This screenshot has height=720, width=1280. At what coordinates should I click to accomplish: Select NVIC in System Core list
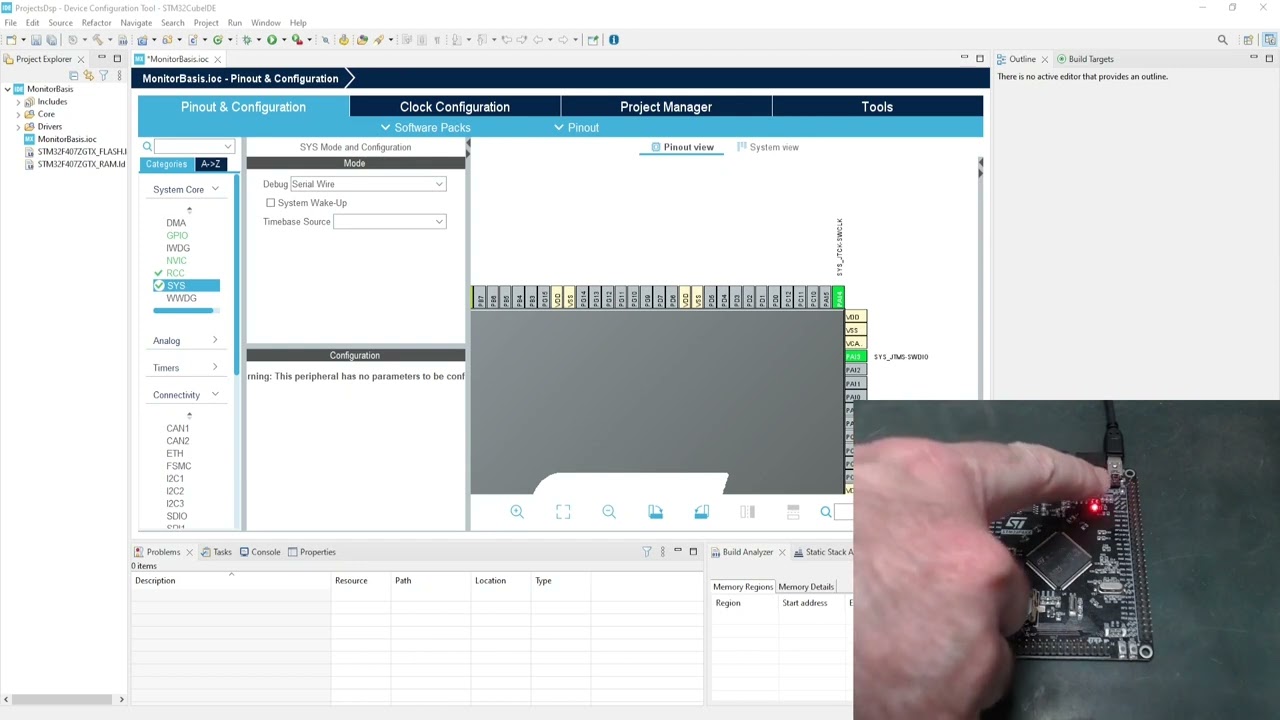[x=176, y=261]
